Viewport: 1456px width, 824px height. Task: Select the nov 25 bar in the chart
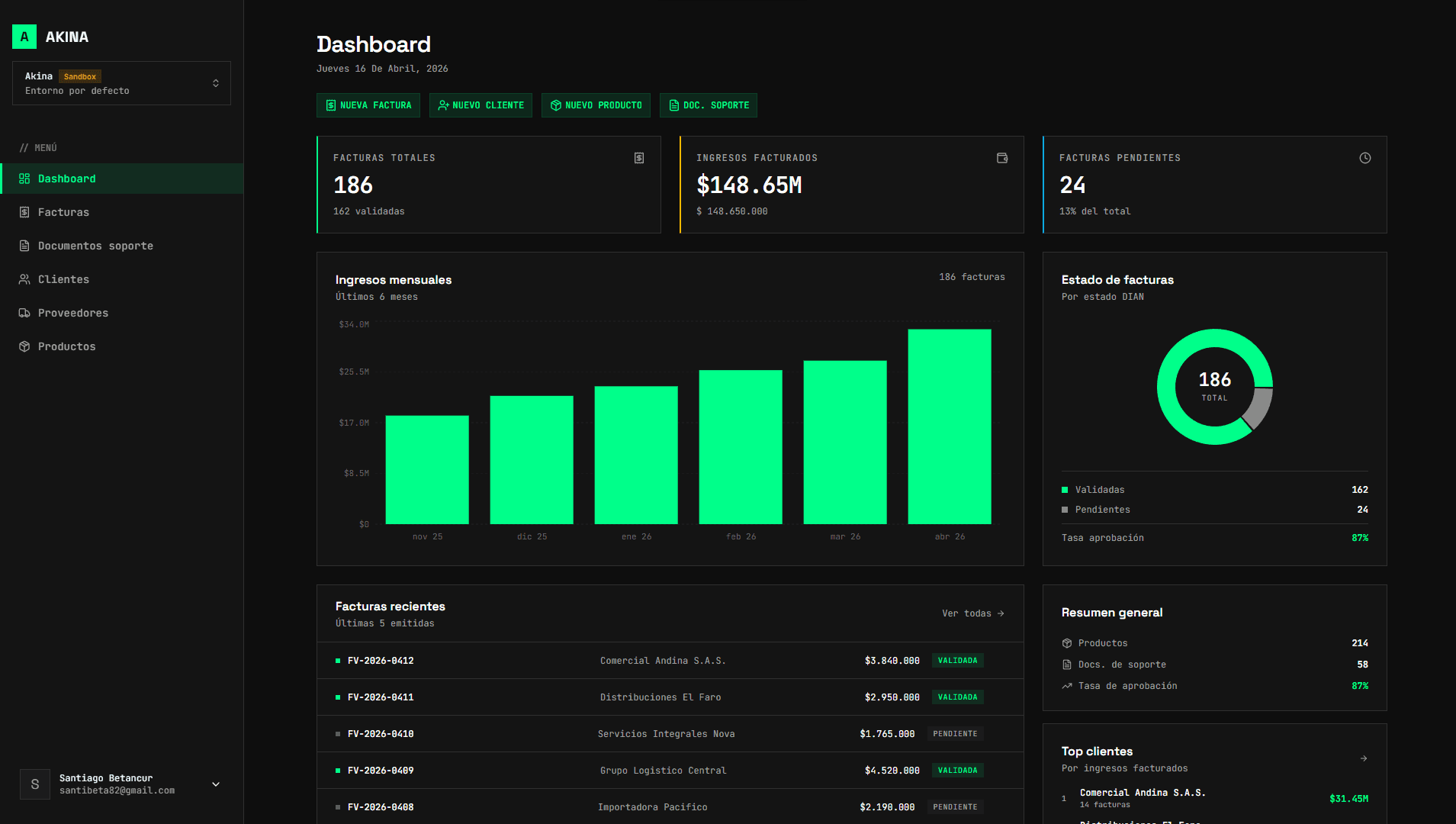click(427, 470)
